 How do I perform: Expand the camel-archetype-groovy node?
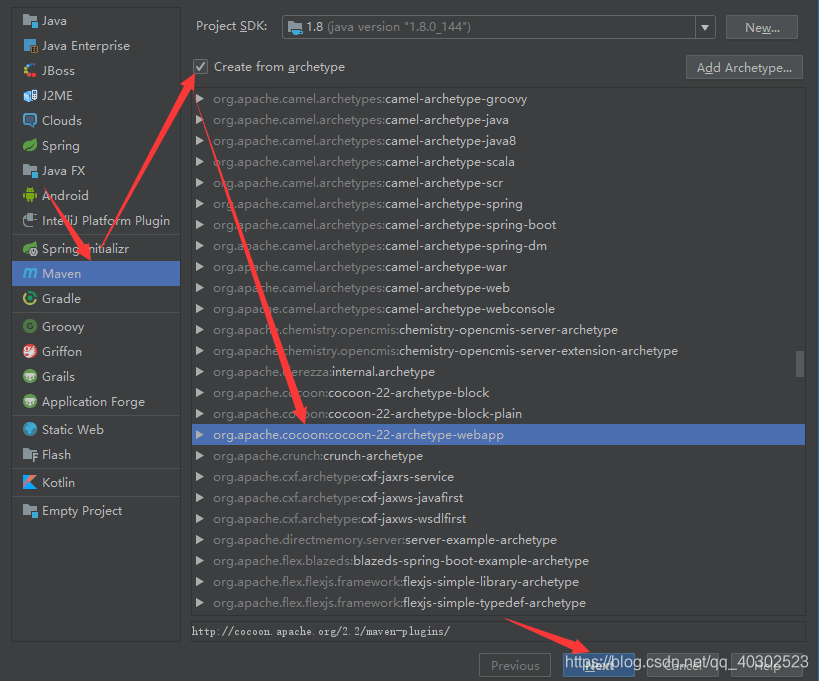point(200,99)
